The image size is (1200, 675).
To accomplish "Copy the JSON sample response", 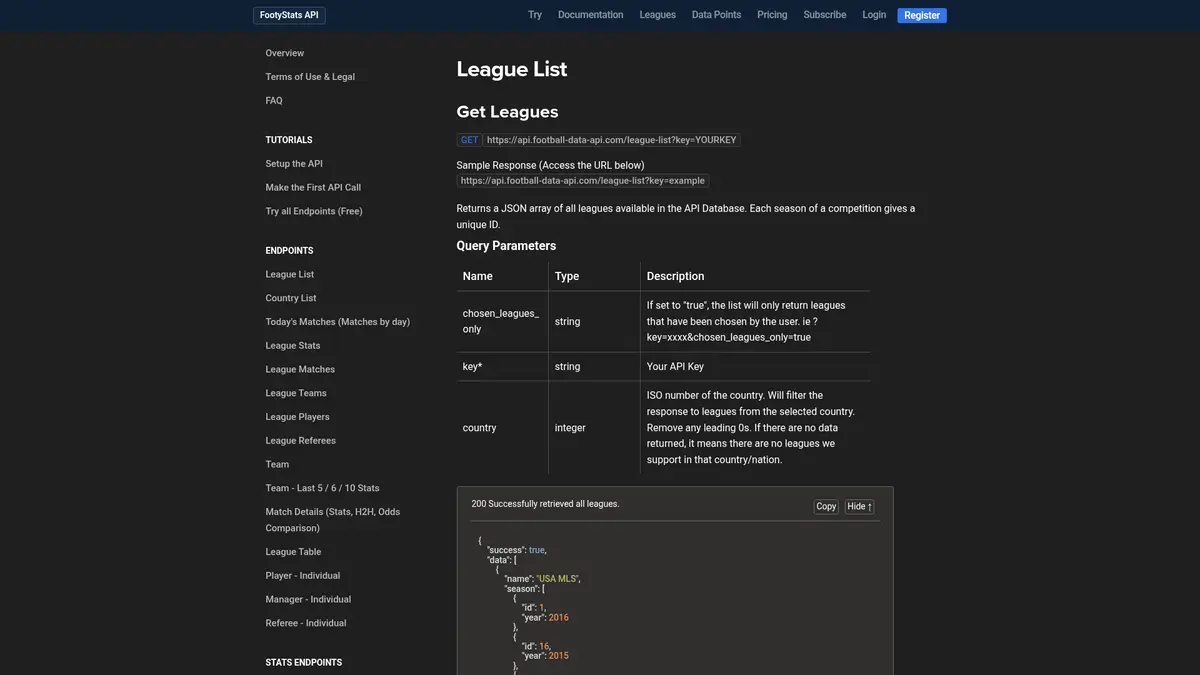I will pos(826,507).
